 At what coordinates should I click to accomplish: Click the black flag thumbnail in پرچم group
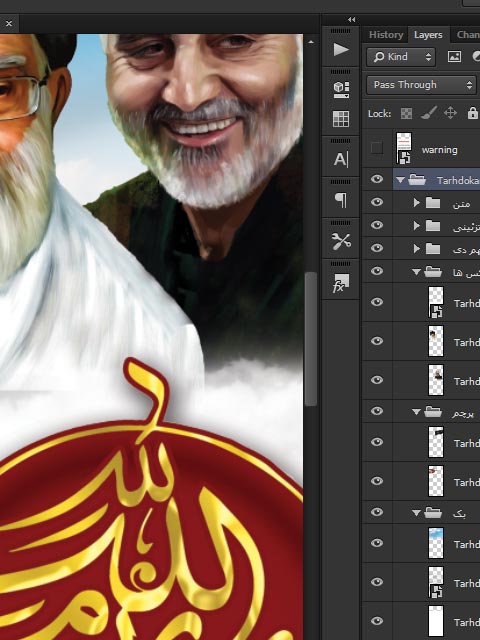[436, 442]
